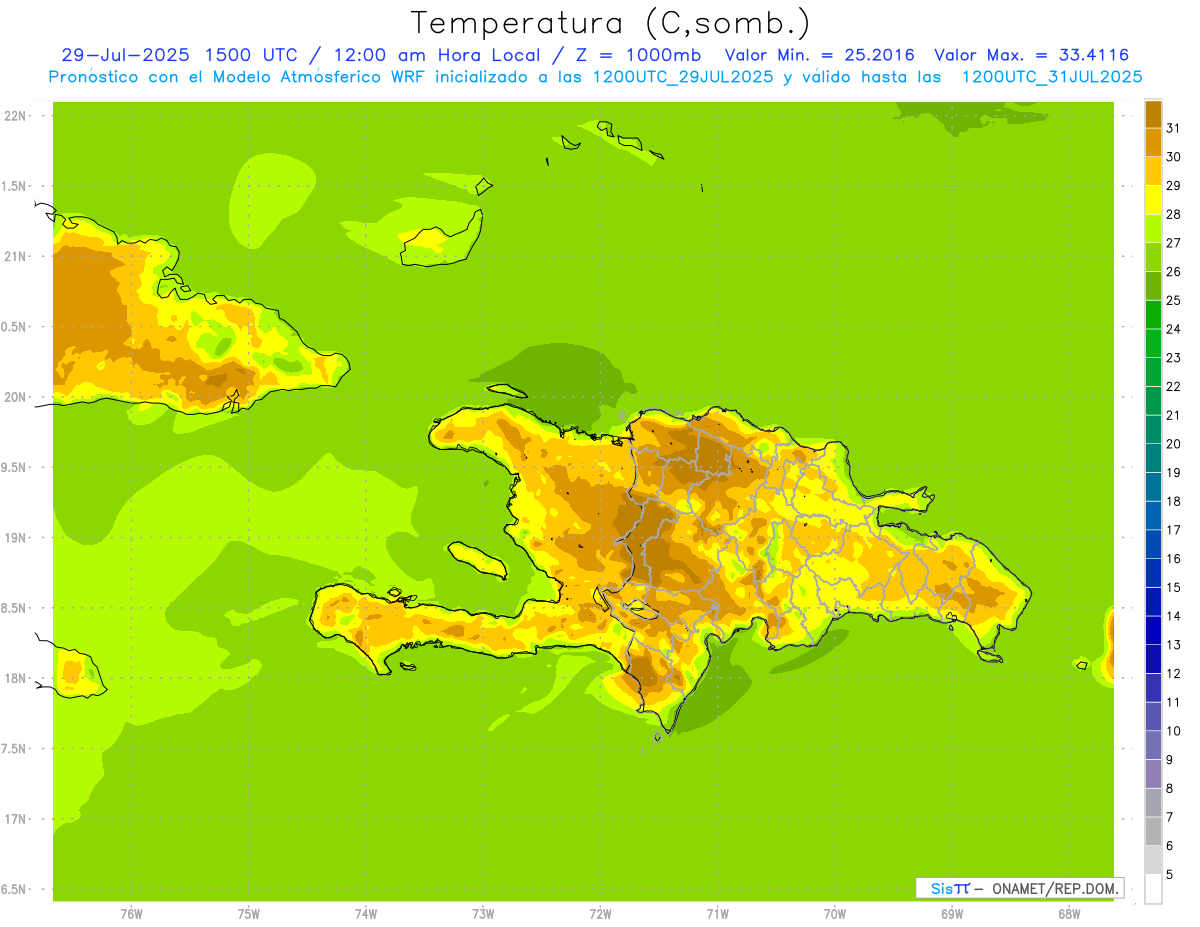The height and width of the screenshot is (927, 1200).
Task: Click the latitude label '17N'
Action: tap(15, 819)
